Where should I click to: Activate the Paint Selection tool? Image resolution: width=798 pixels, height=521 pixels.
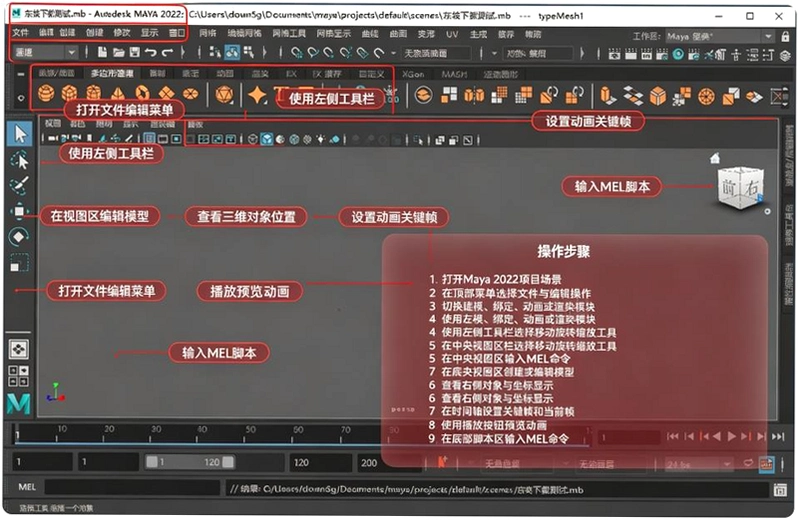tap(19, 185)
